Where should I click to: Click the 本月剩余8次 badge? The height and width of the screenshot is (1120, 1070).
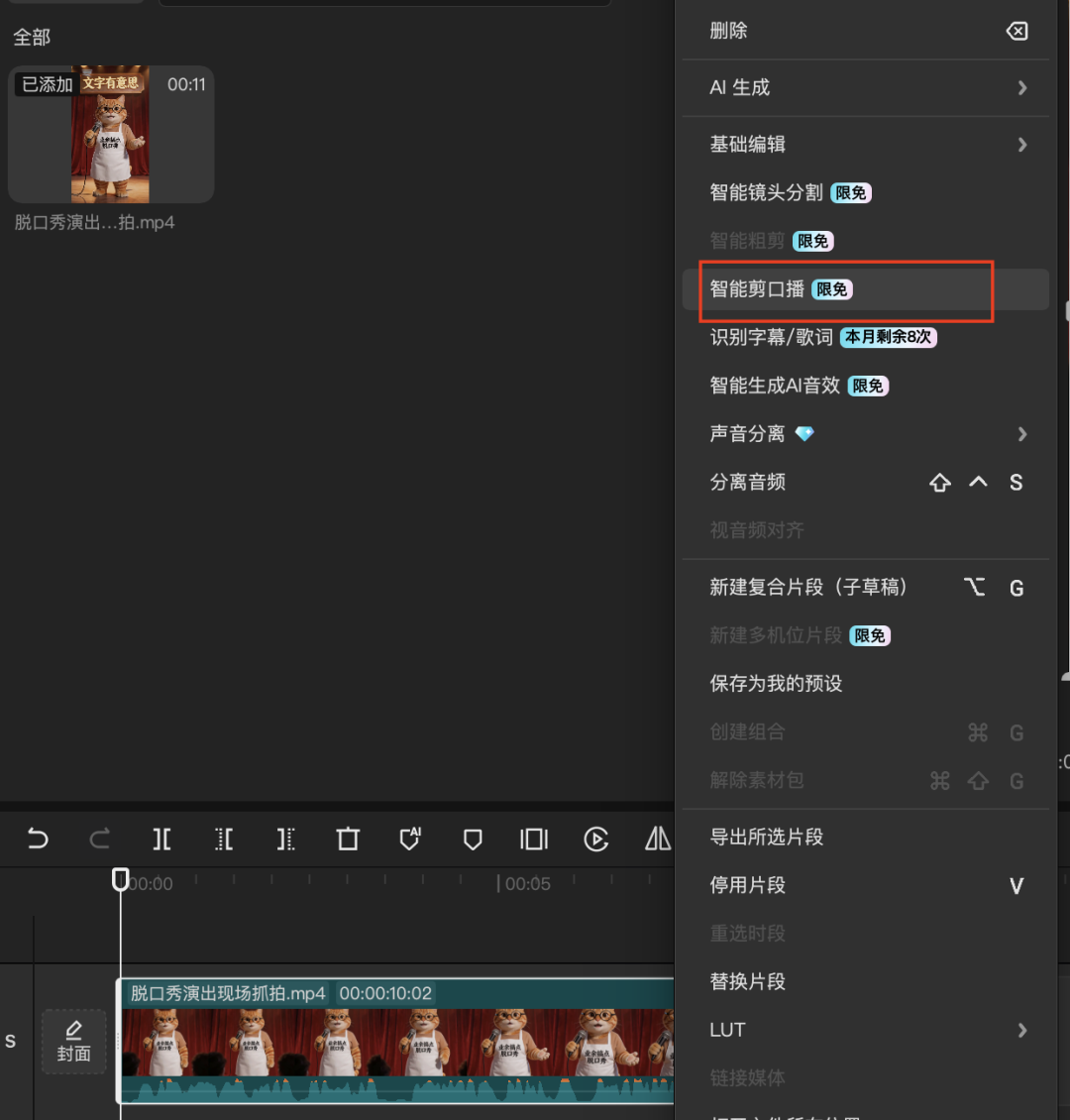point(888,337)
